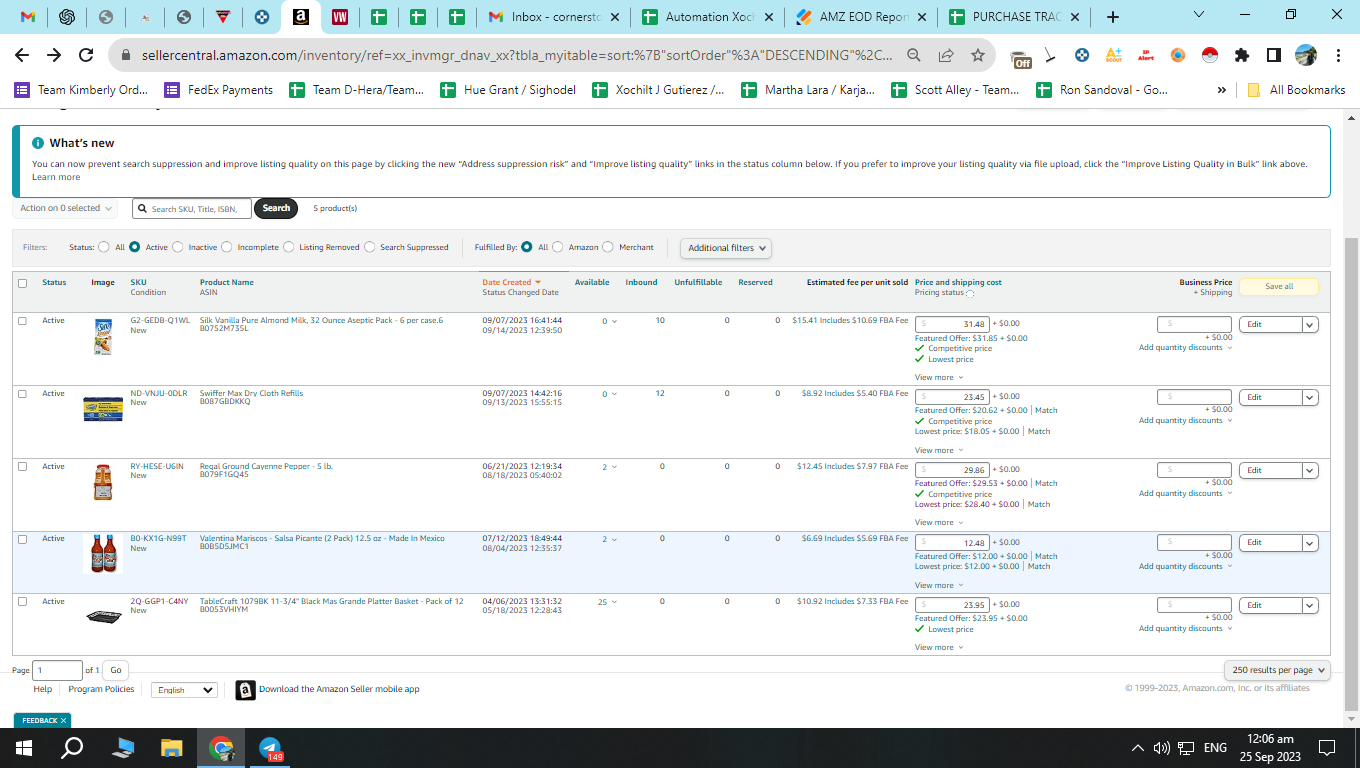Click the info icon beside What's new

[38, 143]
